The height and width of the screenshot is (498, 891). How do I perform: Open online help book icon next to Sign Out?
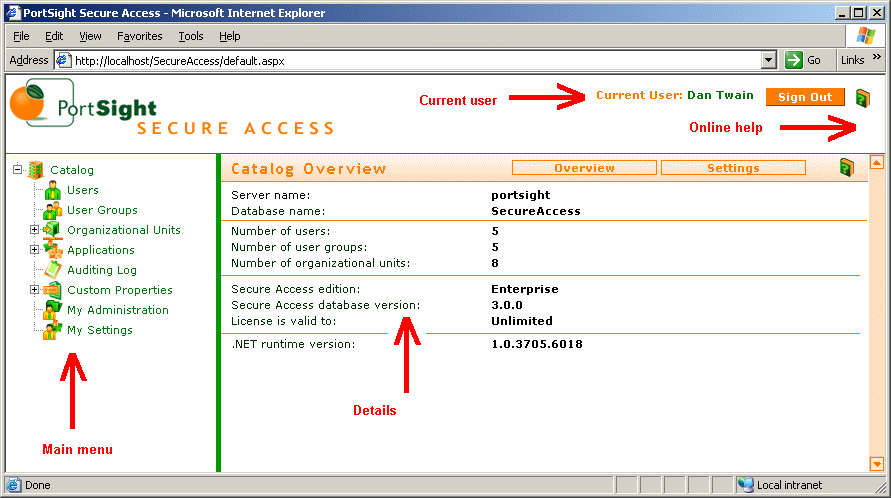(x=863, y=98)
